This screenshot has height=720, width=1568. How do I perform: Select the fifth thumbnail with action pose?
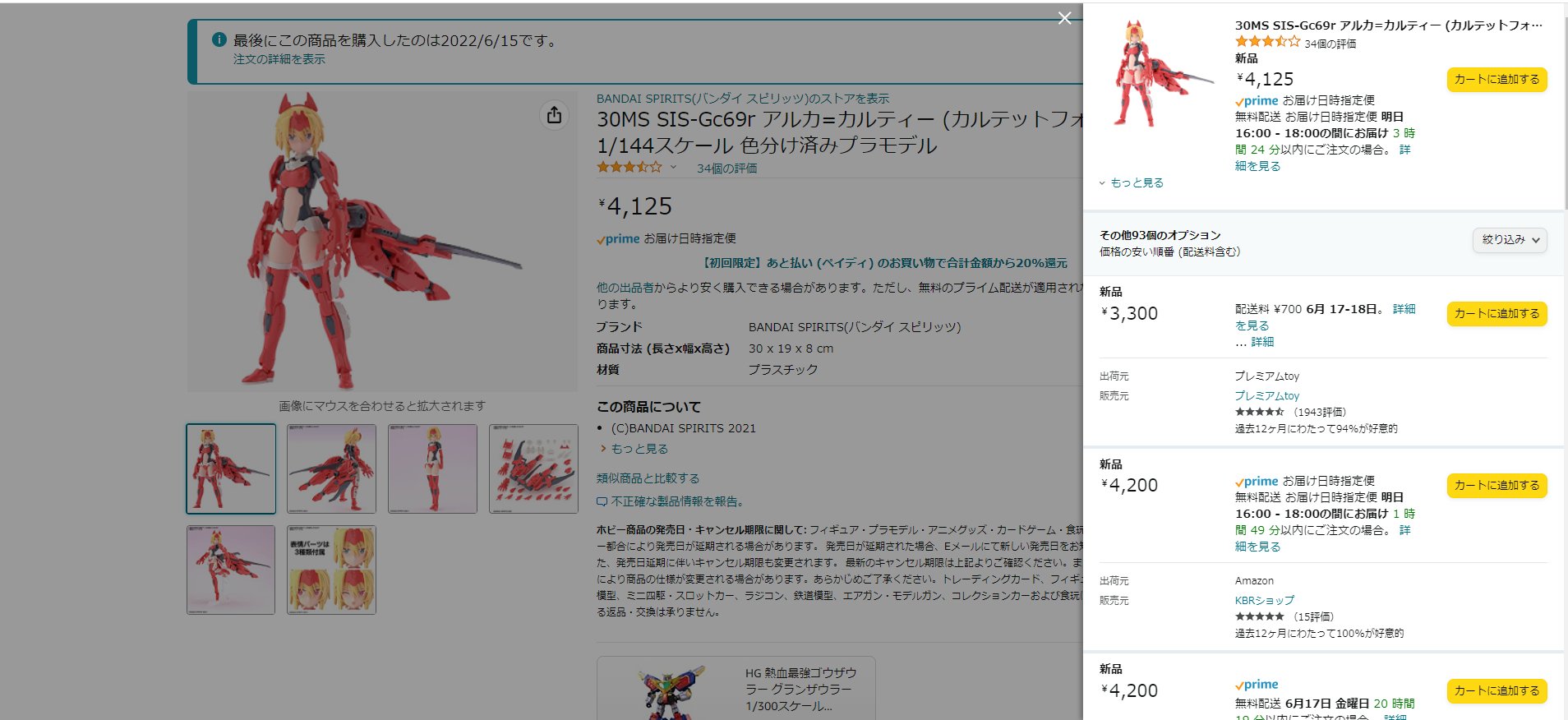tap(231, 570)
